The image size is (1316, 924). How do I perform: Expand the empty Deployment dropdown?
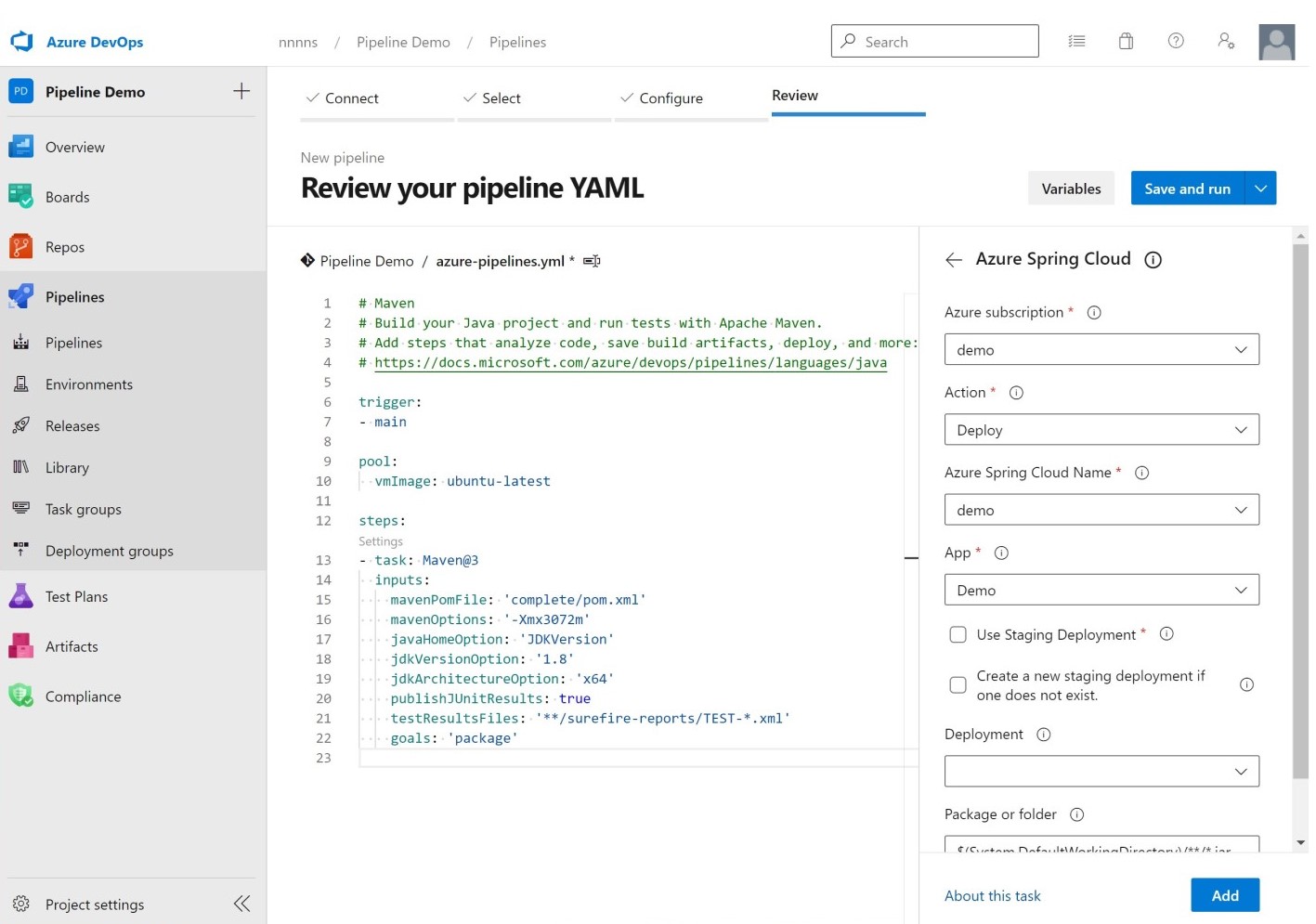click(x=1101, y=772)
